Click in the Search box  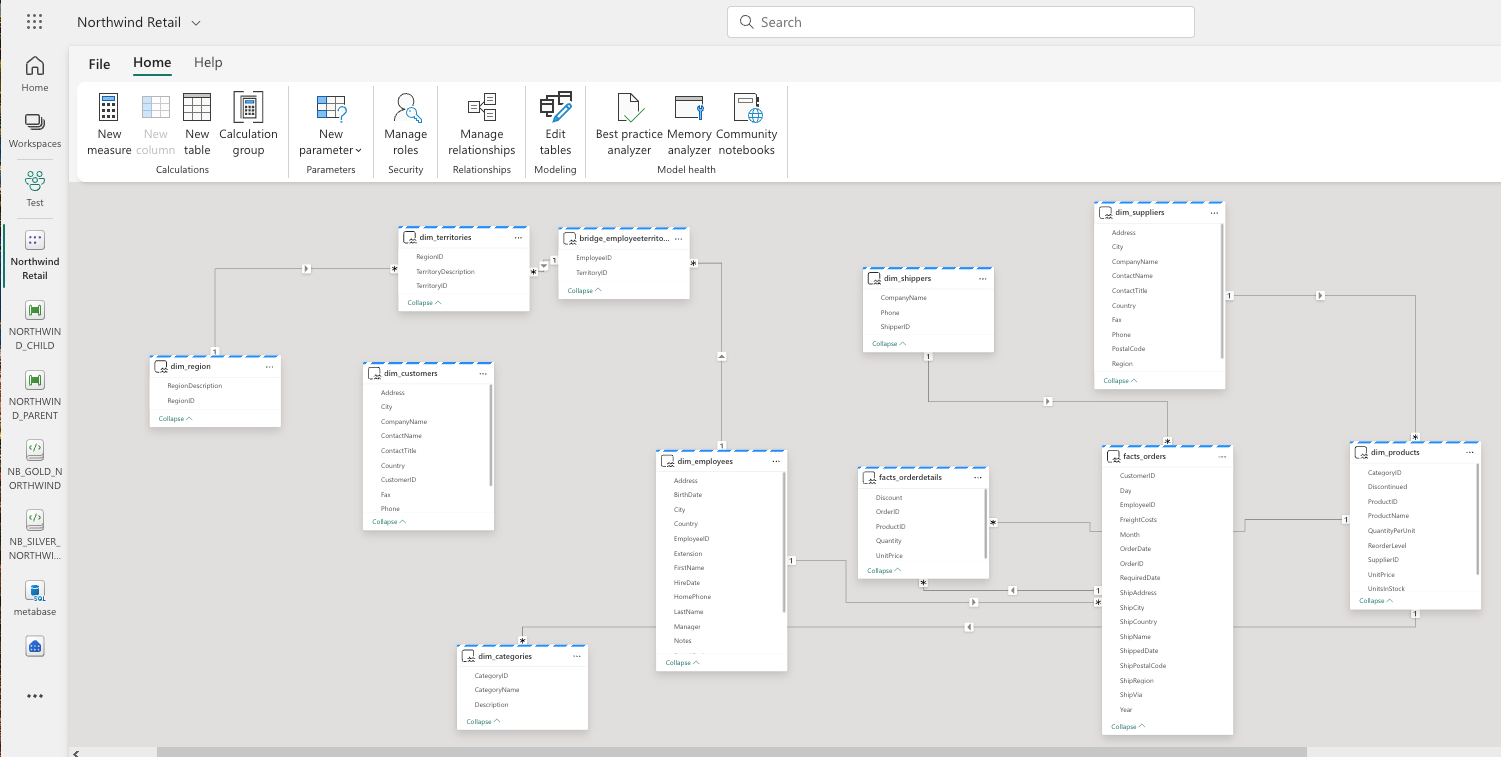point(961,22)
